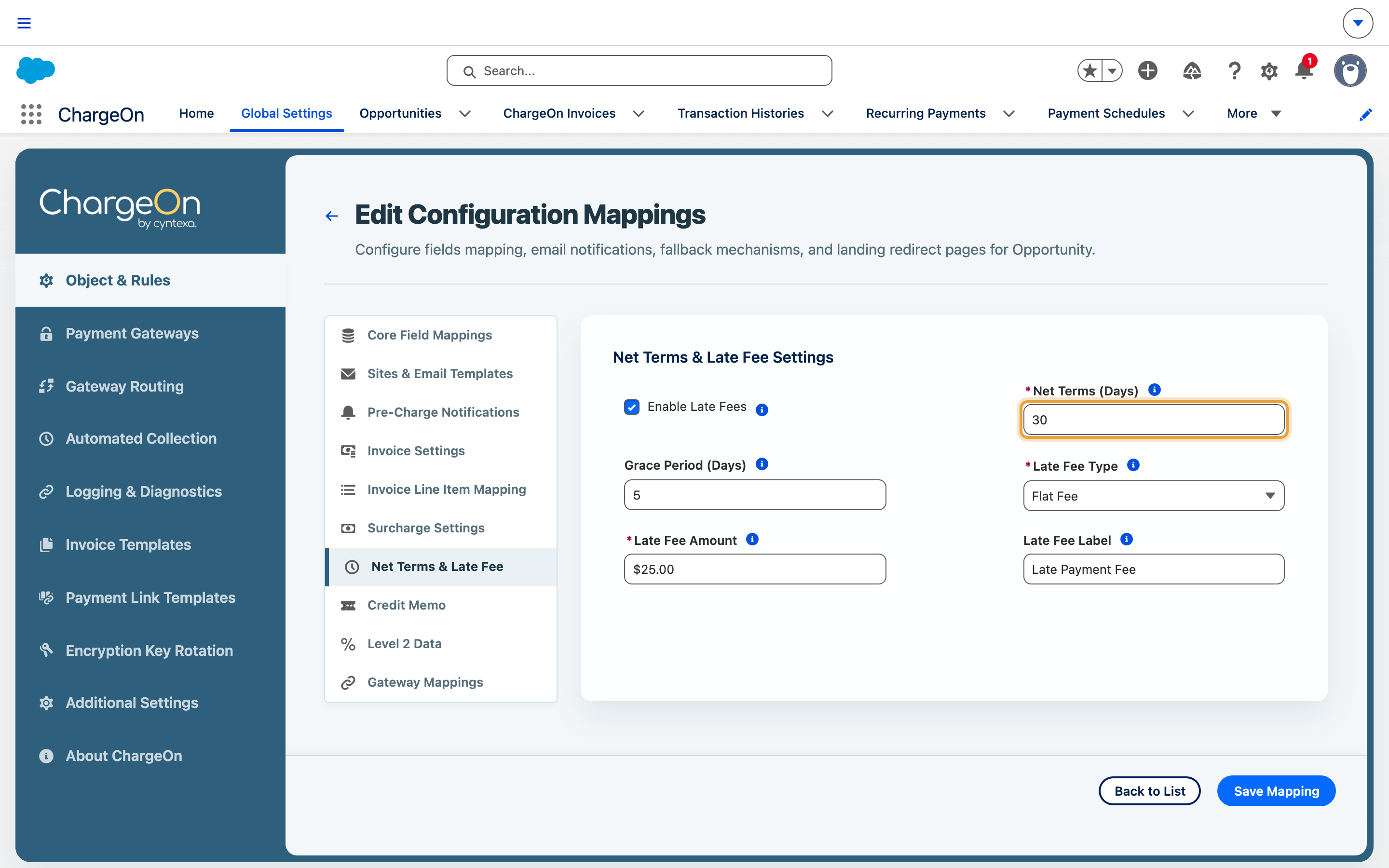Click the info icon next to Late Fee Type

1133,464
